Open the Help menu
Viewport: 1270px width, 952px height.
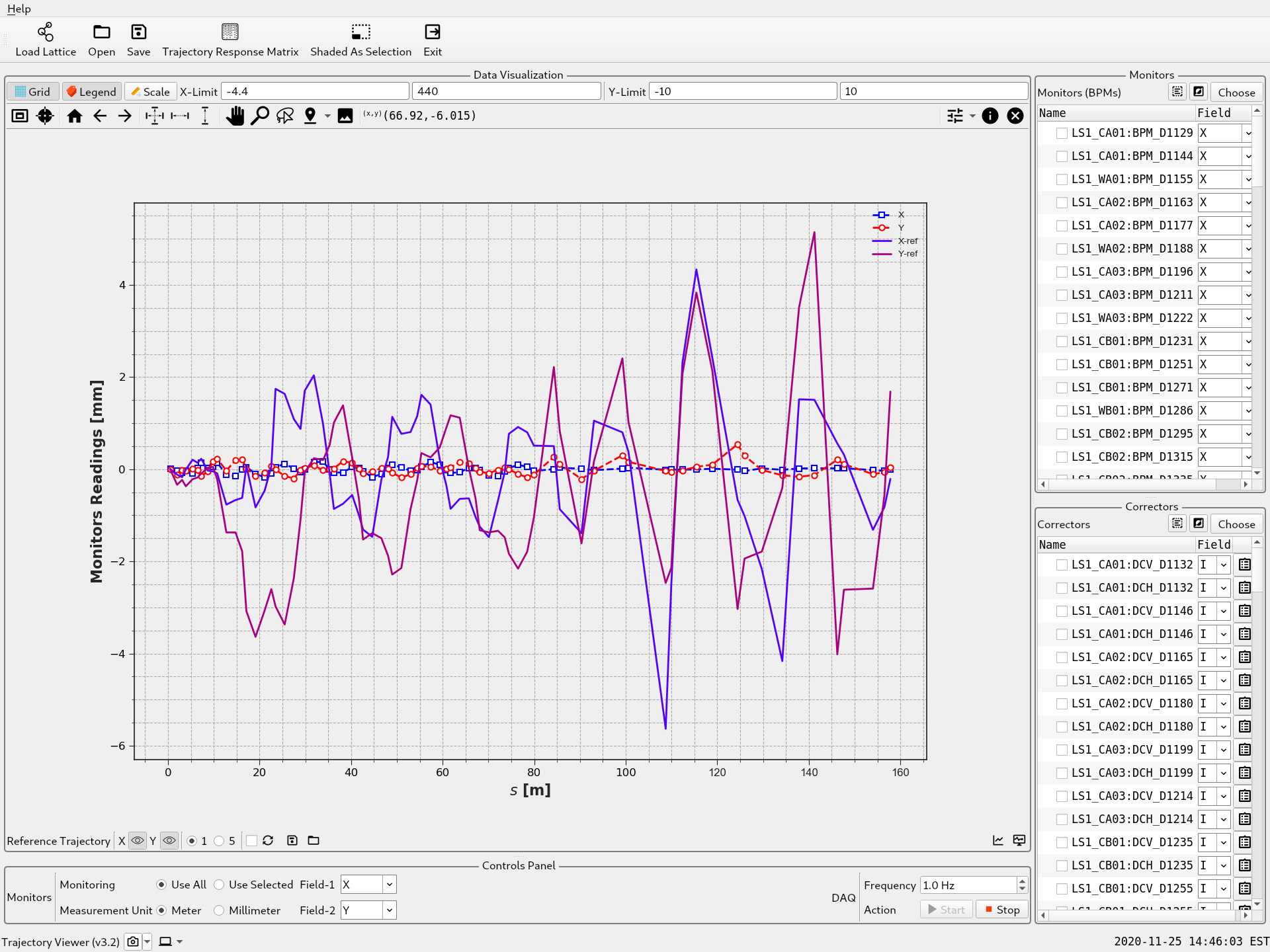click(x=19, y=9)
